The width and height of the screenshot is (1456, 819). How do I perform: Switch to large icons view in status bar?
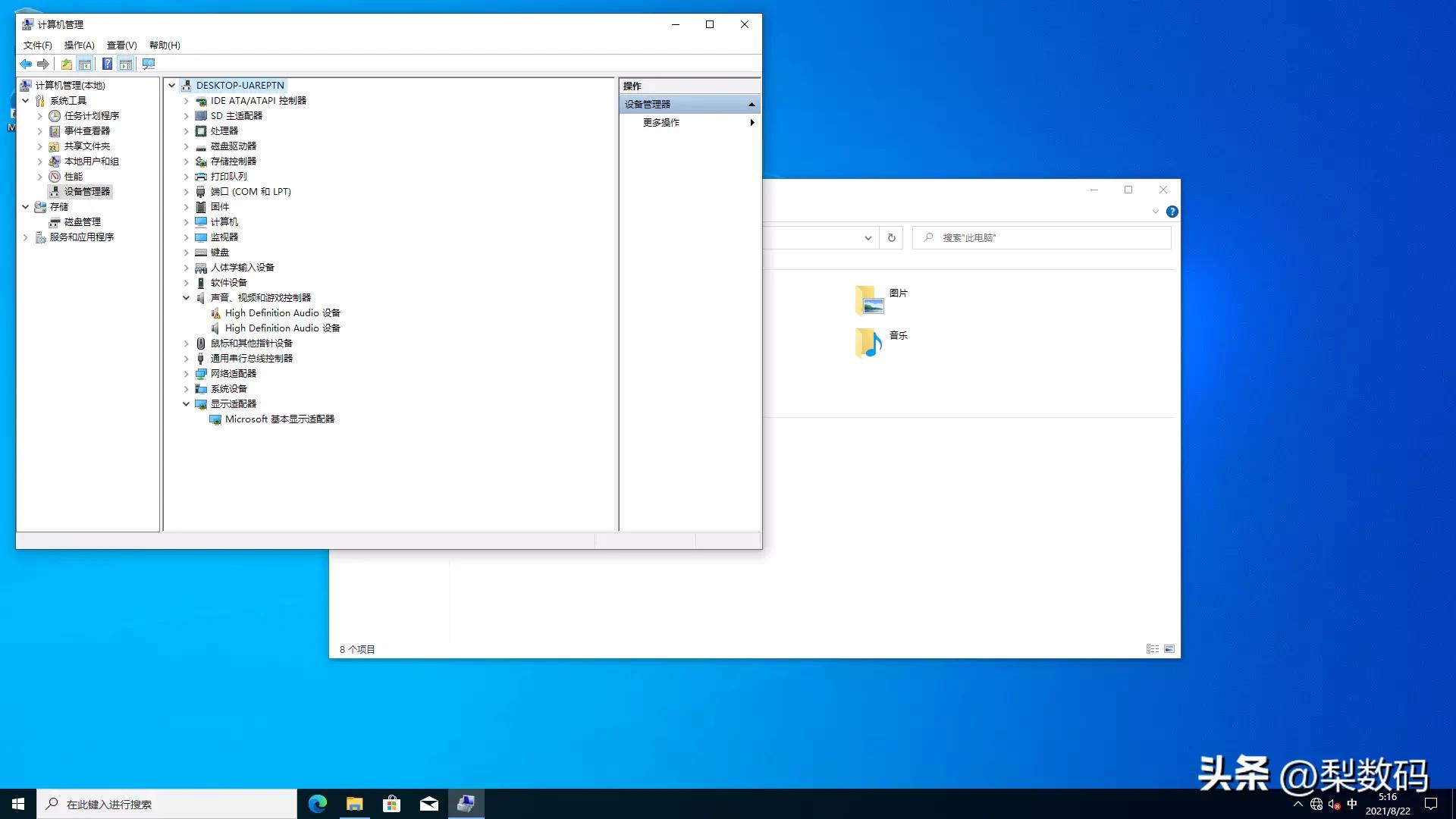tap(1170, 649)
